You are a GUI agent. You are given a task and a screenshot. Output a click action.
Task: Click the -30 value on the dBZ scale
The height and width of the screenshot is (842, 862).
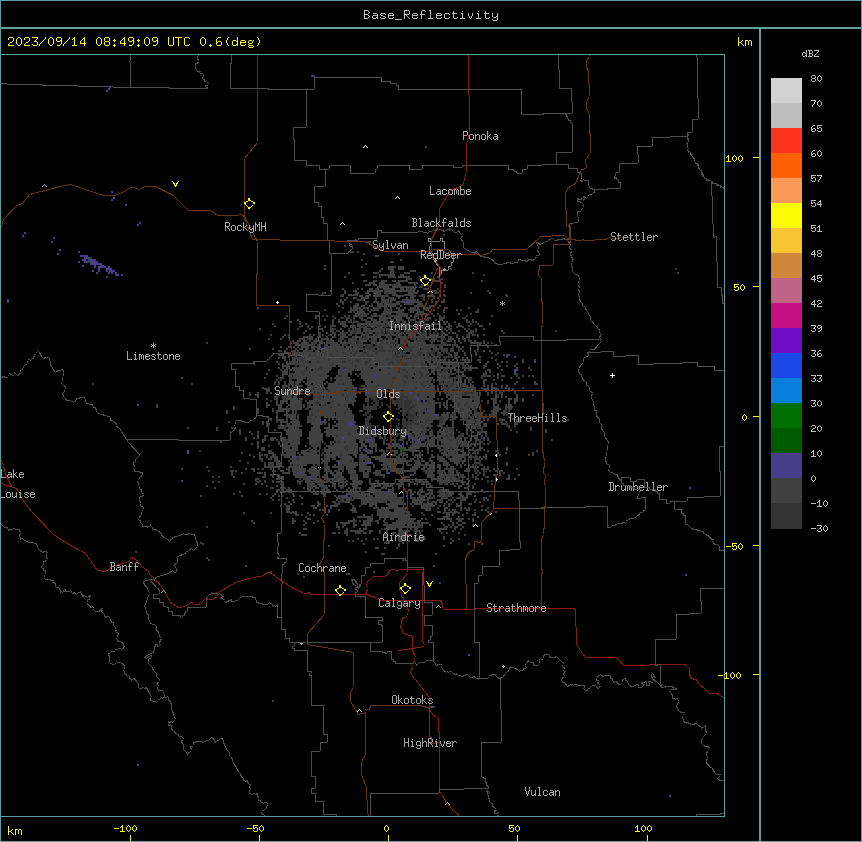point(819,528)
